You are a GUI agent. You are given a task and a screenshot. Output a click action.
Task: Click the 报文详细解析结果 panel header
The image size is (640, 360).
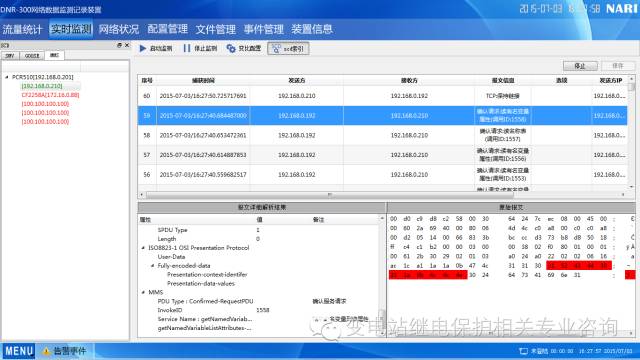[x=262, y=207]
